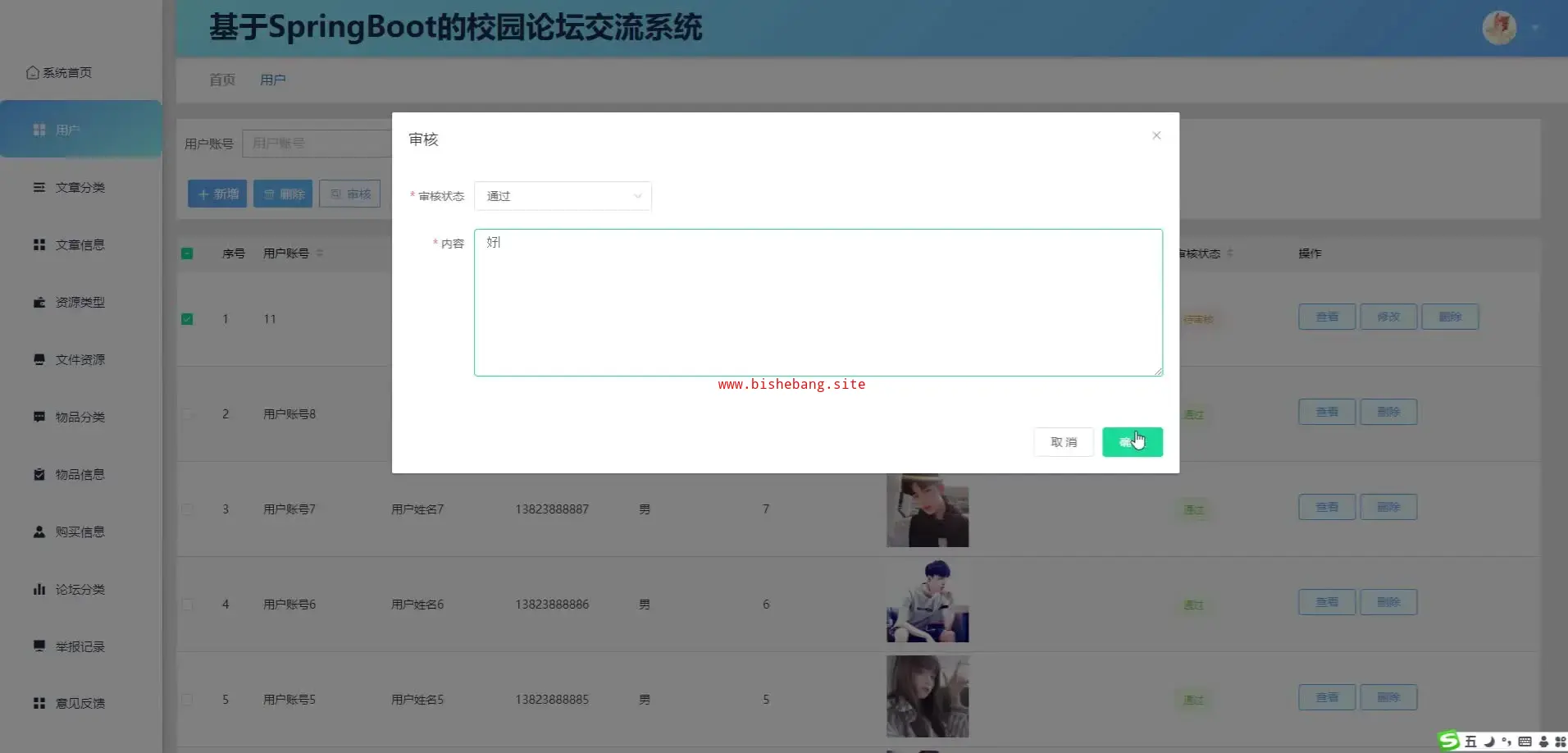Open the 举报记录 menu item

click(x=81, y=647)
